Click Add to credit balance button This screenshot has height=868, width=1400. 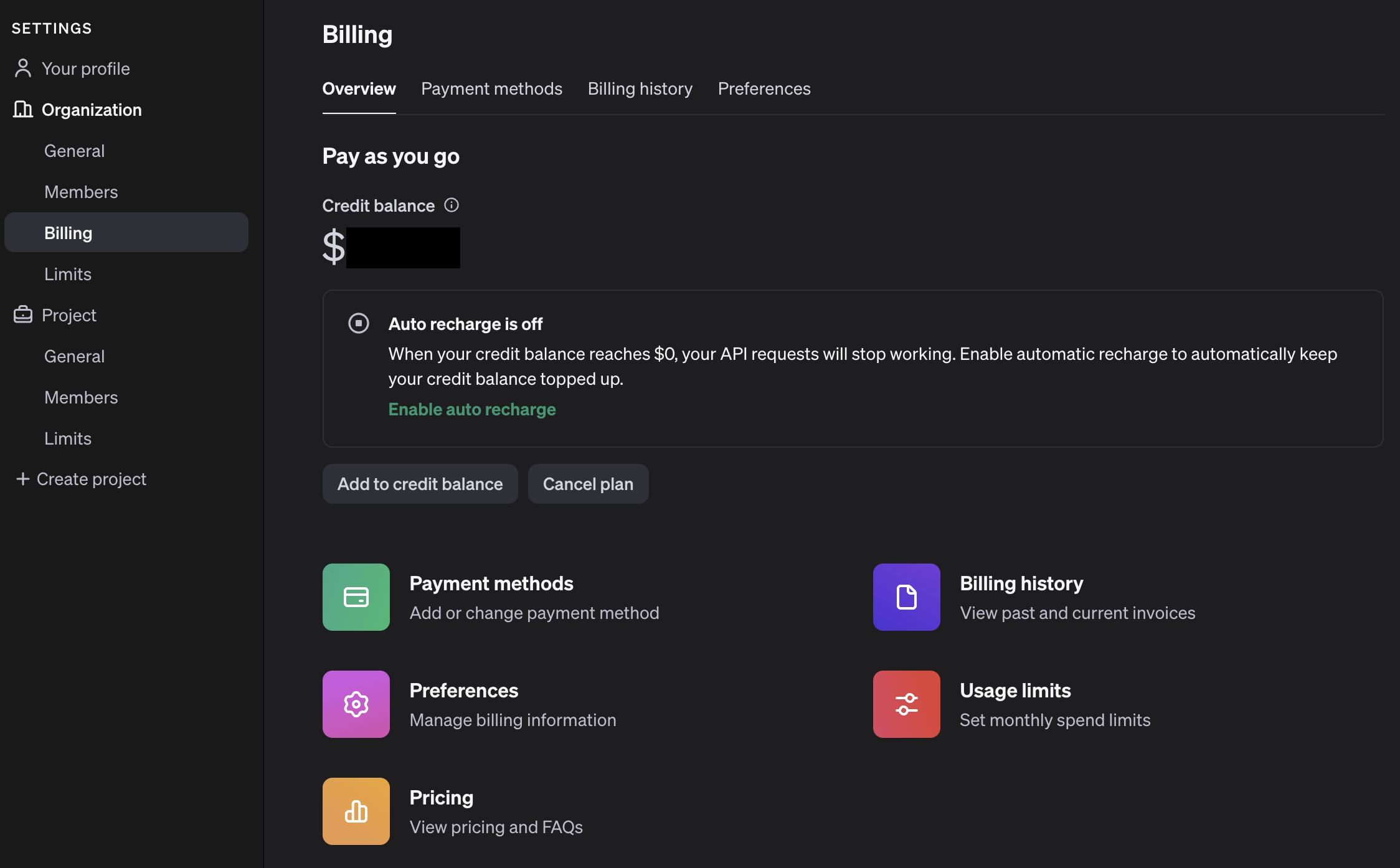coord(420,484)
